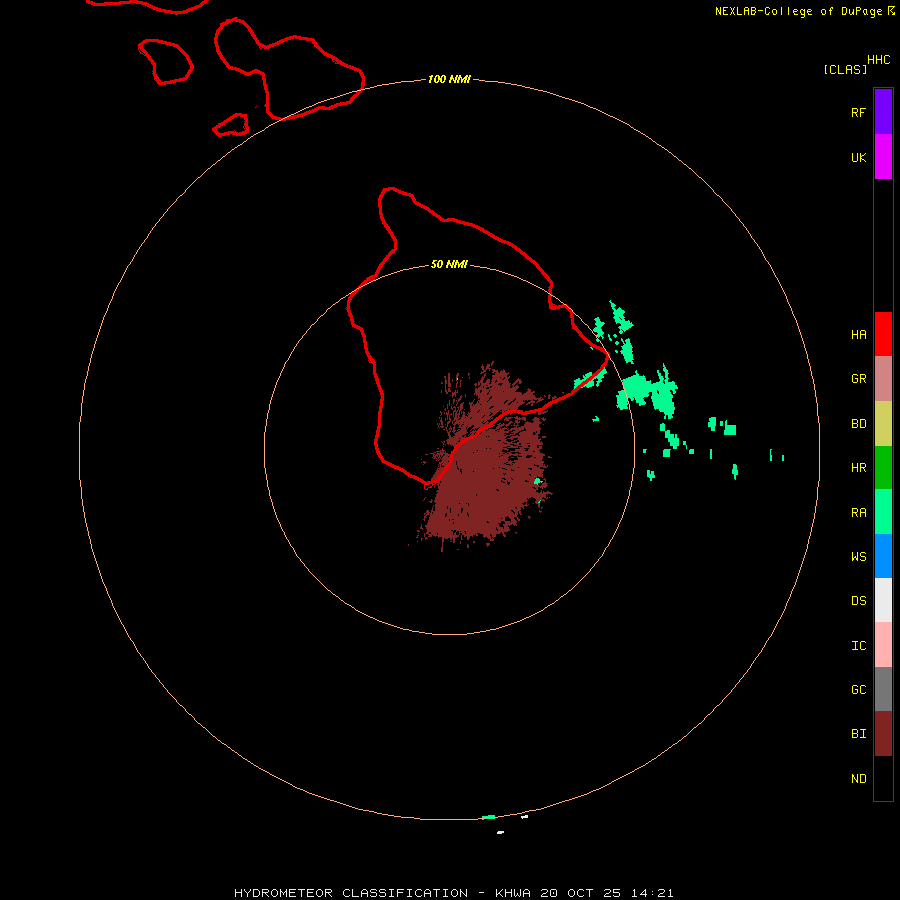Click the GR legend label
The image size is (900, 900).
[x=858, y=379]
